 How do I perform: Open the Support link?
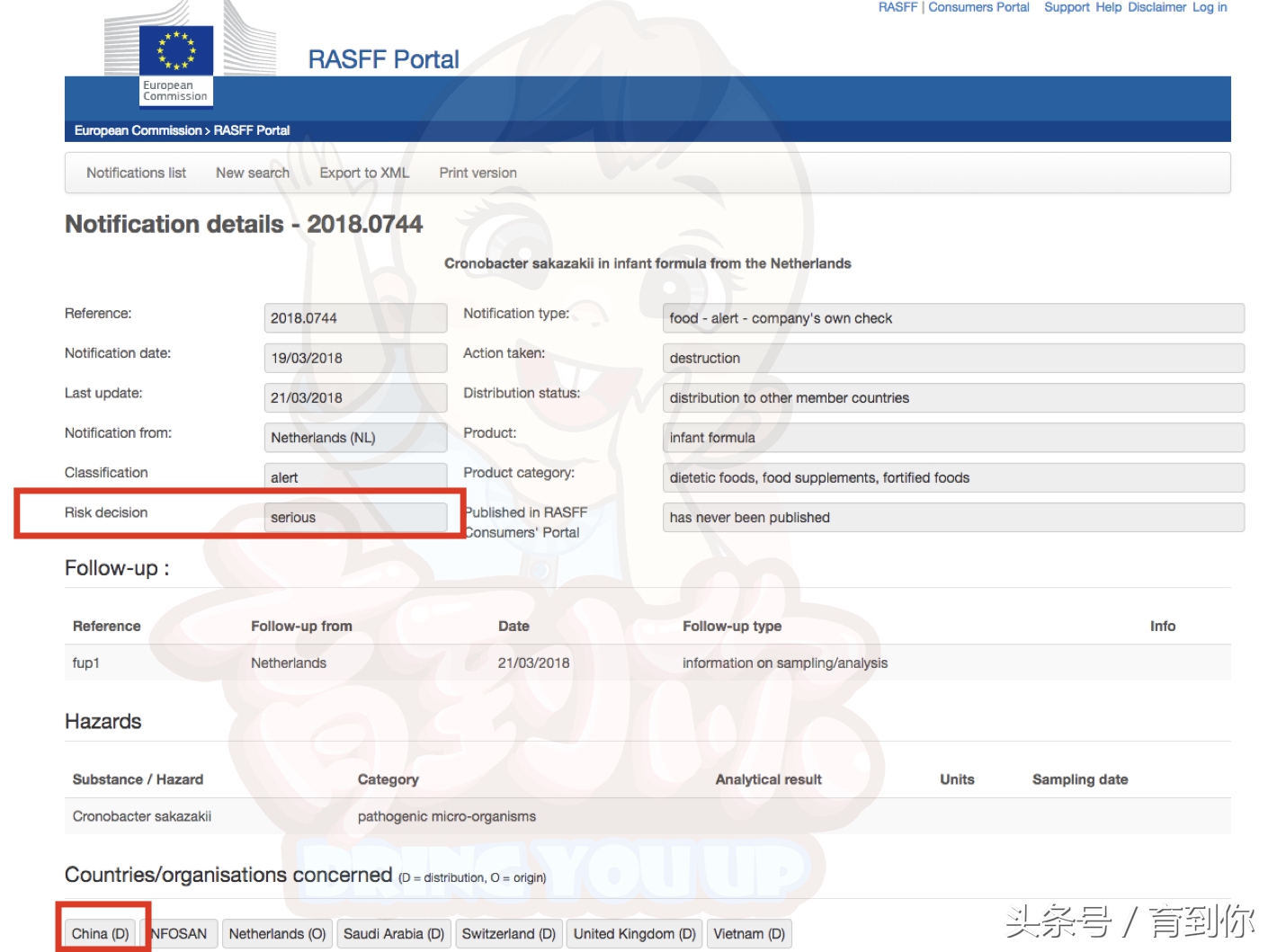click(1067, 7)
